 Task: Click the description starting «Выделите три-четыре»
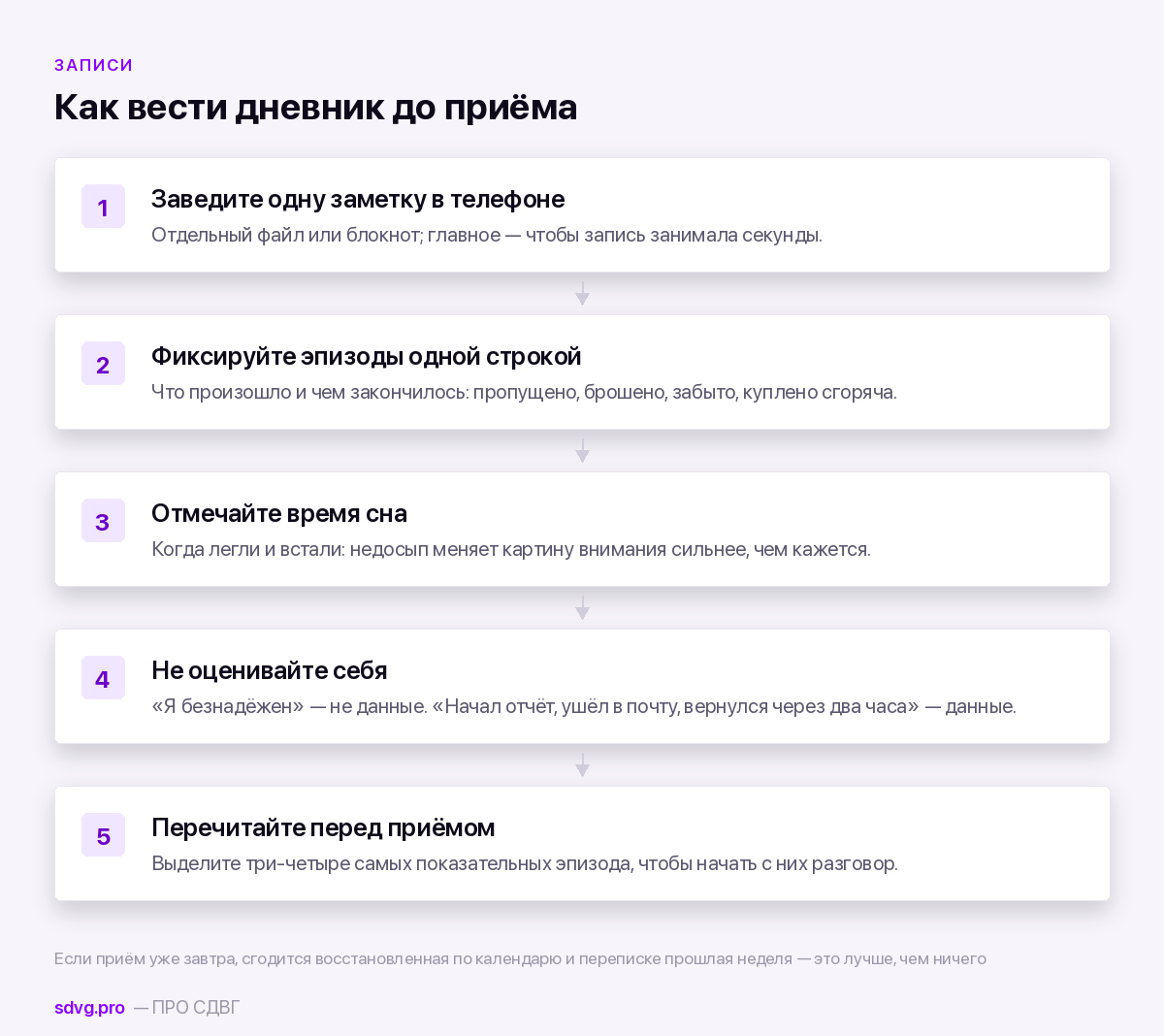[x=525, y=863]
